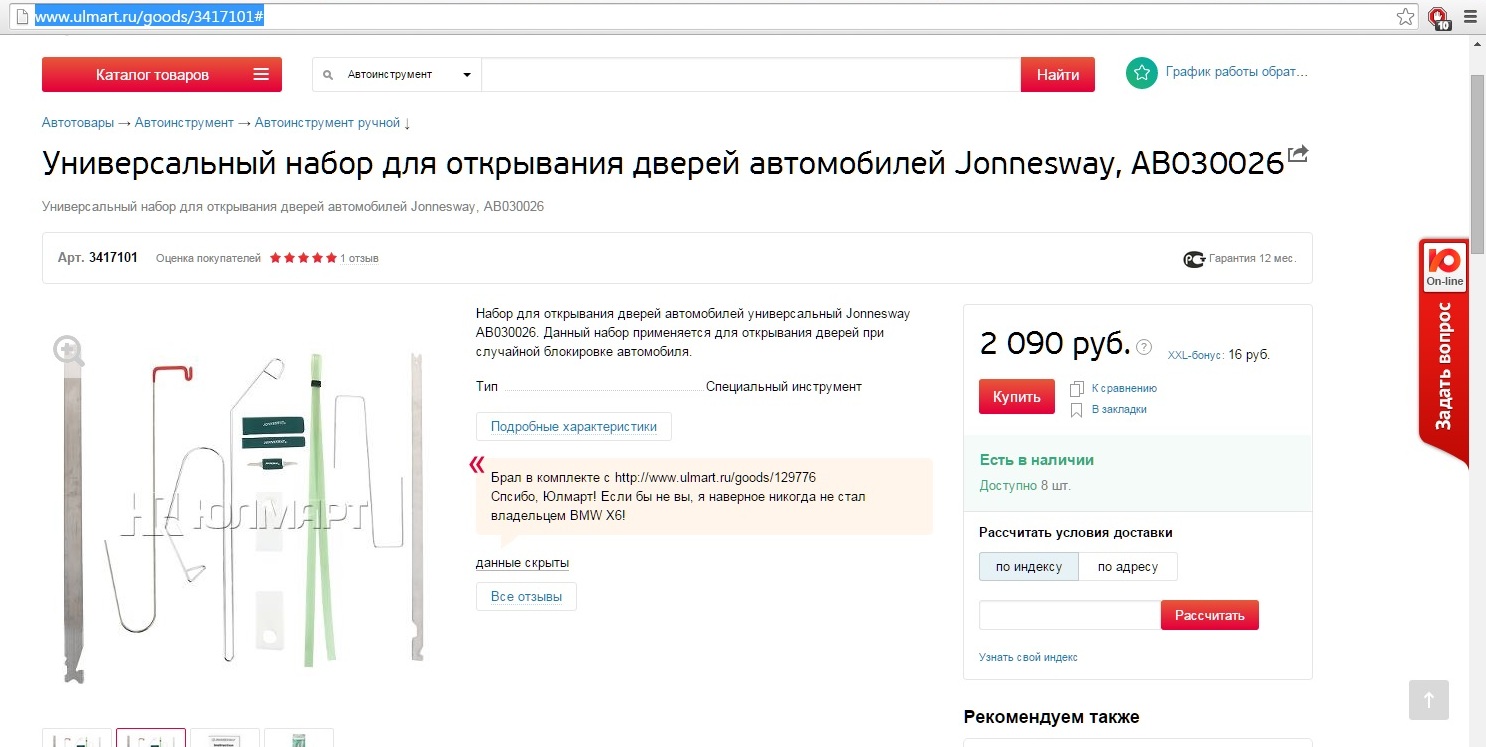Select the highlighted second product thumbnail
This screenshot has height=747, width=1486.
point(151,738)
